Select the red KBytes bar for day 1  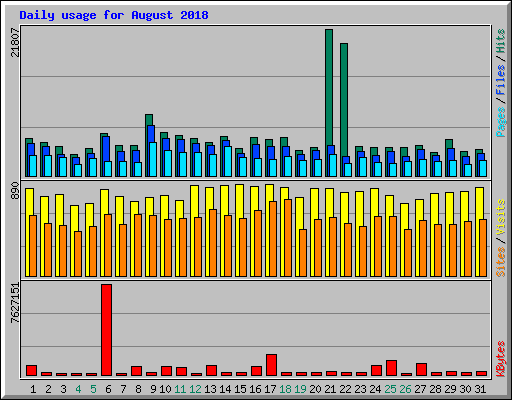[x=31, y=371]
